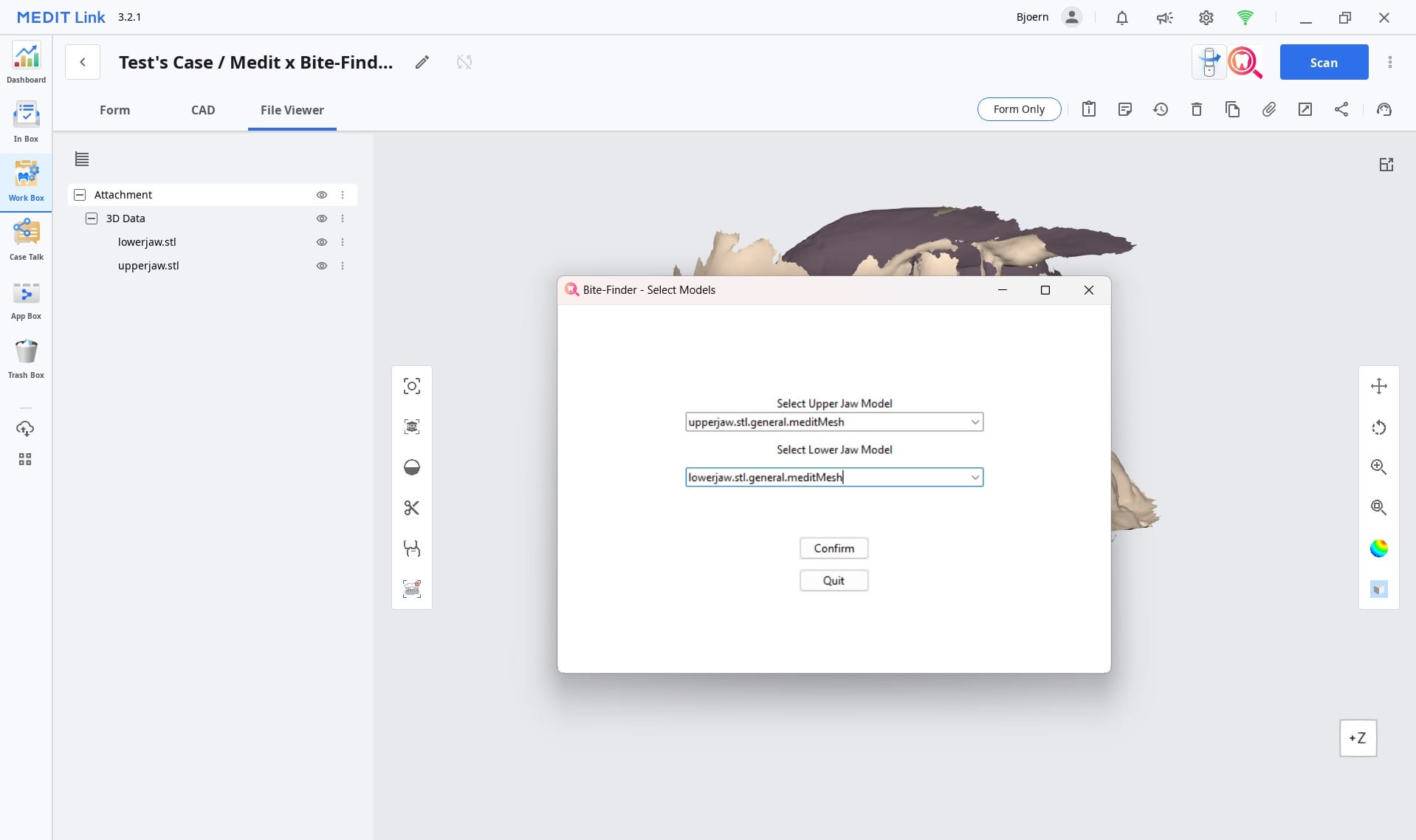The height and width of the screenshot is (840, 1416).
Task: Toggle the model color map icon
Action: [x=1379, y=548]
